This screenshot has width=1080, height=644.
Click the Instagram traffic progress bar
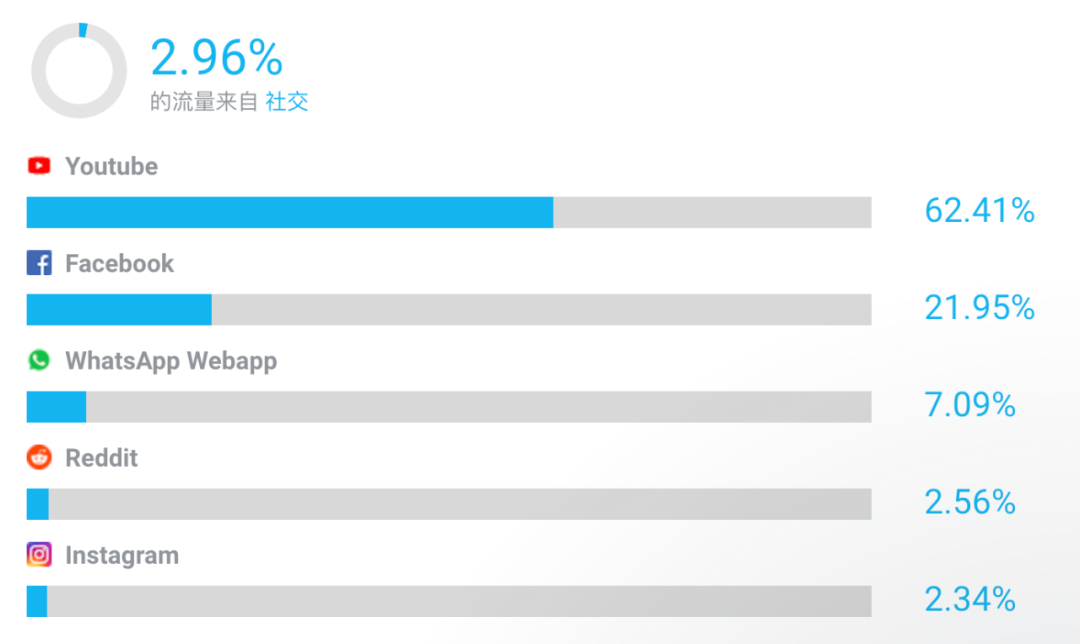(449, 601)
